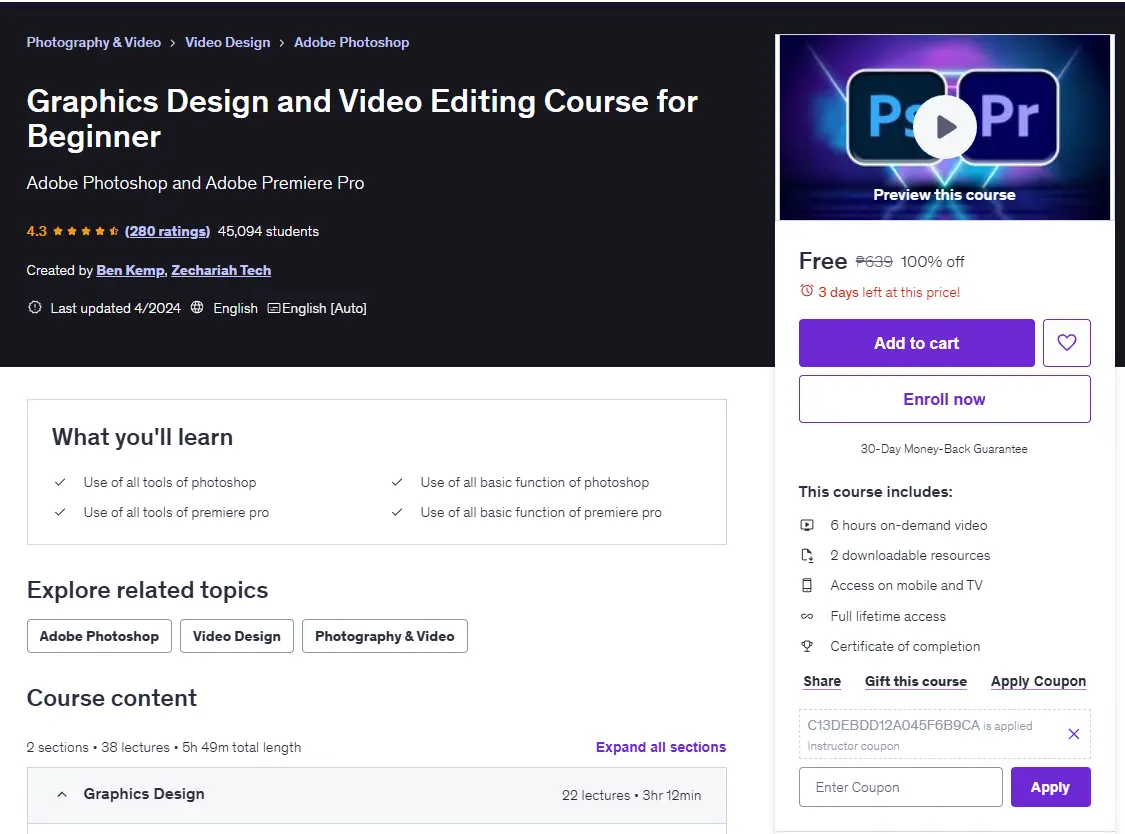Click checkmark beside tools of premiere pro

[60, 512]
